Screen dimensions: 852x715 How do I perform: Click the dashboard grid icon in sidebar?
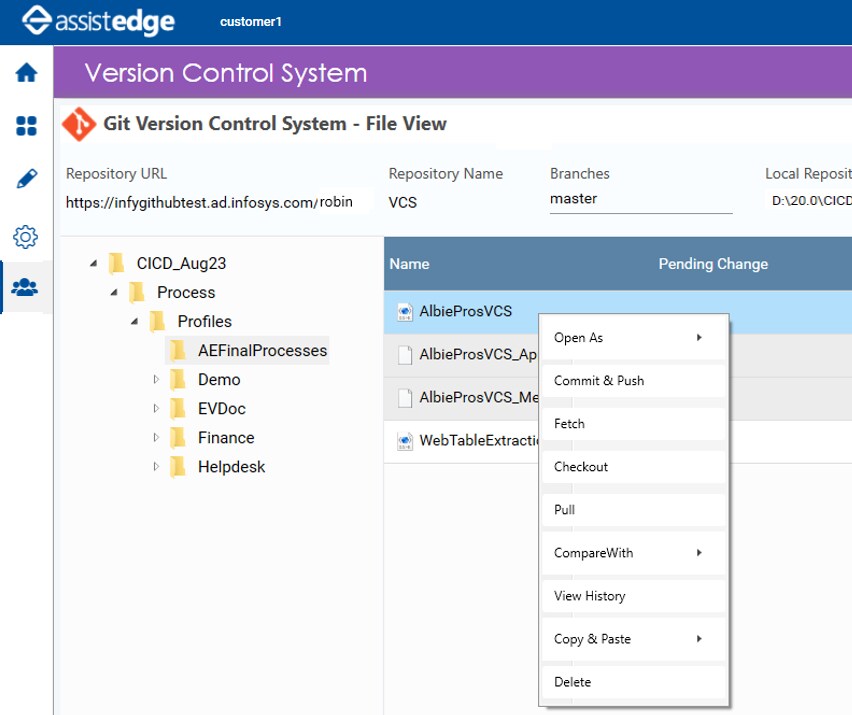pyautogui.click(x=26, y=126)
